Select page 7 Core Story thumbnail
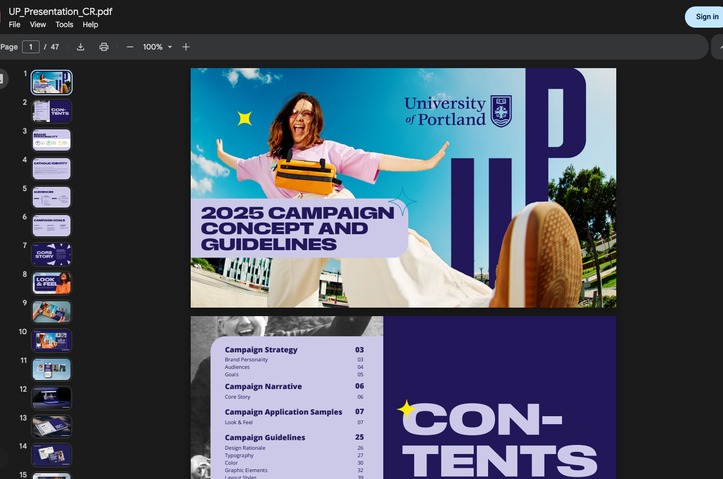This screenshot has width=723, height=479. [52, 254]
